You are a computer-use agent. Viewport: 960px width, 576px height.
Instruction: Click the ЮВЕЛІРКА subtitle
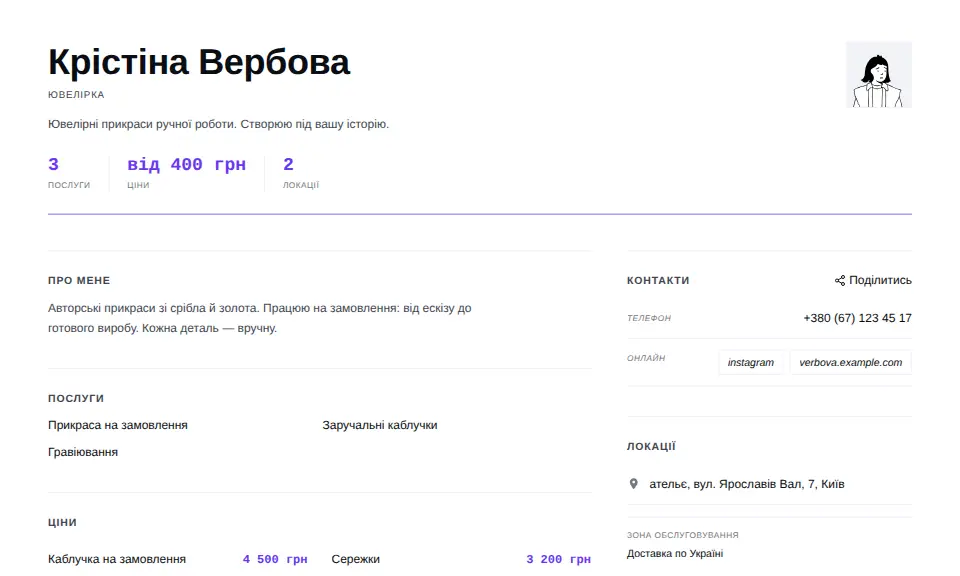pyautogui.click(x=76, y=94)
